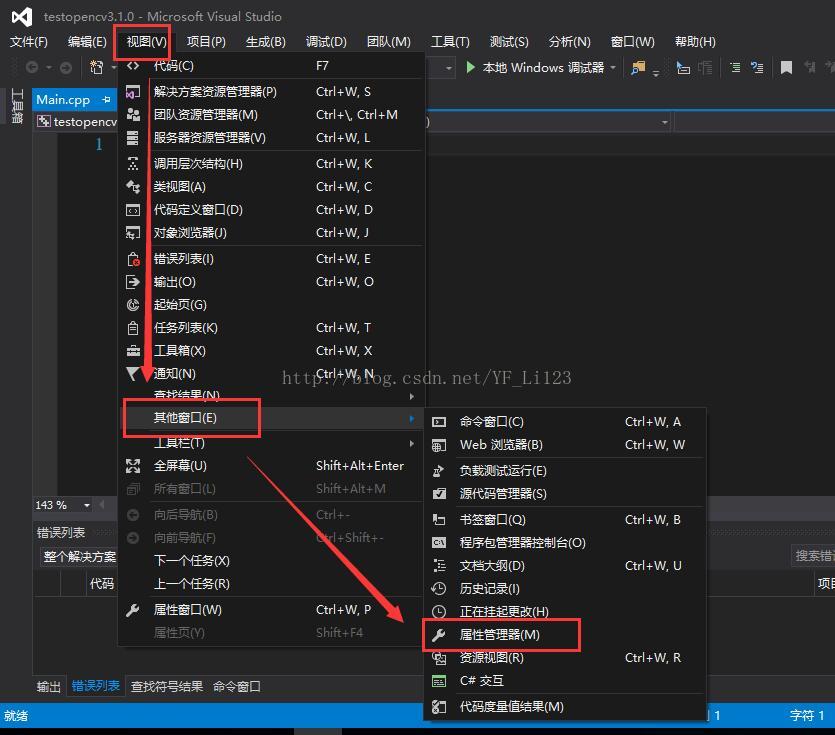Open the editor member dropdown arrow

pyautogui.click(x=665, y=122)
